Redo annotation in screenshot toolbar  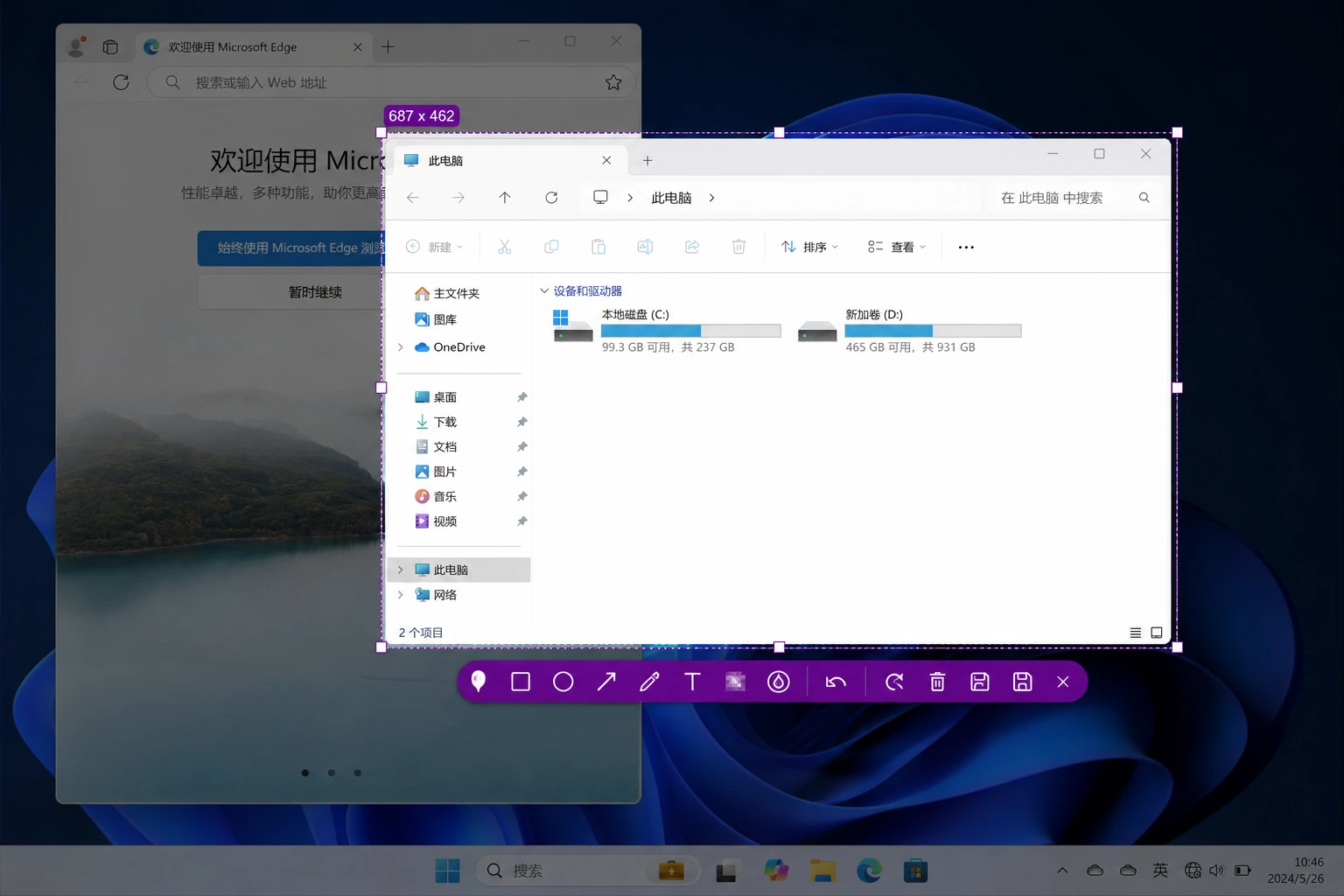click(894, 682)
